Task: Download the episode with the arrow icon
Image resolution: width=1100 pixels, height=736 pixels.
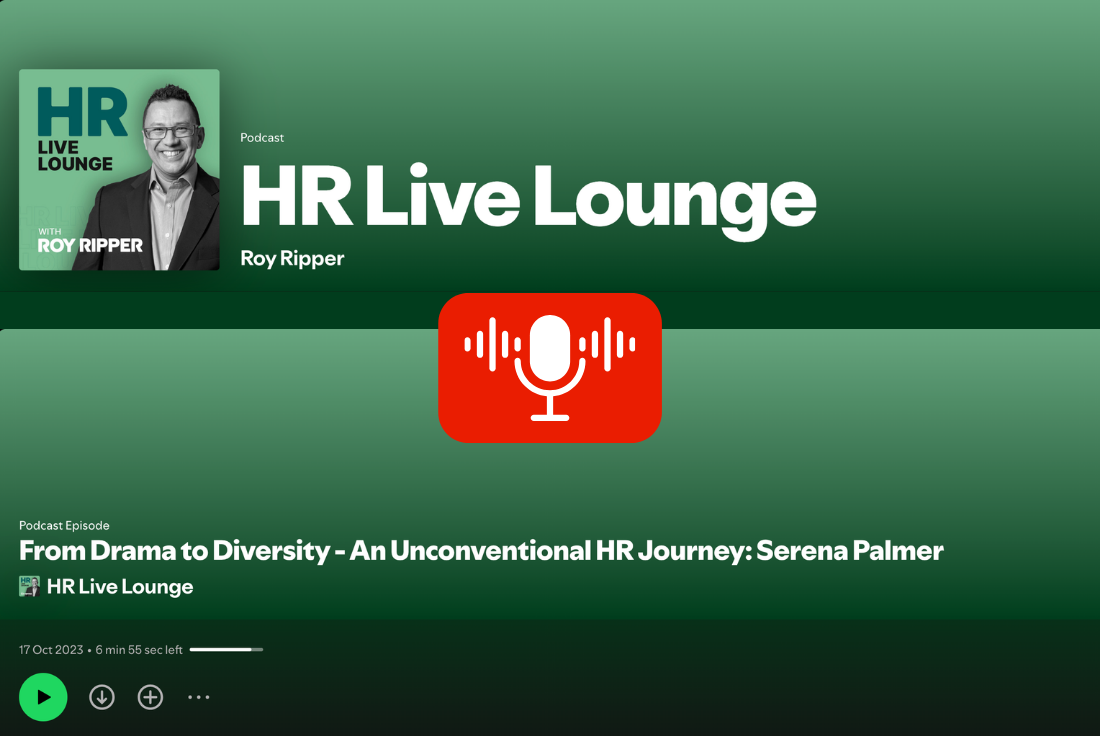Action: point(102,697)
